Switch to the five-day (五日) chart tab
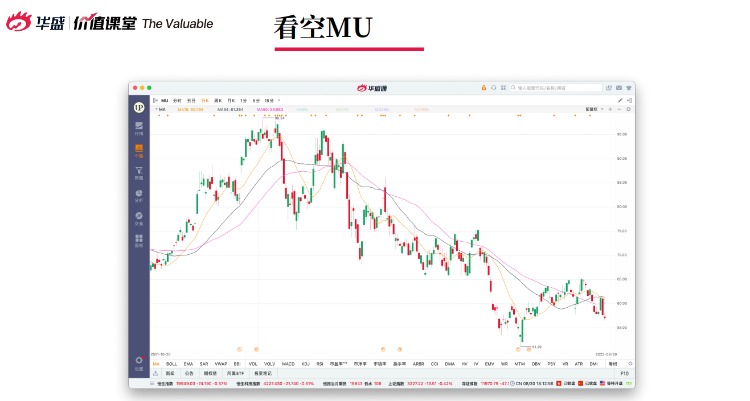Screen dimensions: 750x401 [x=191, y=100]
